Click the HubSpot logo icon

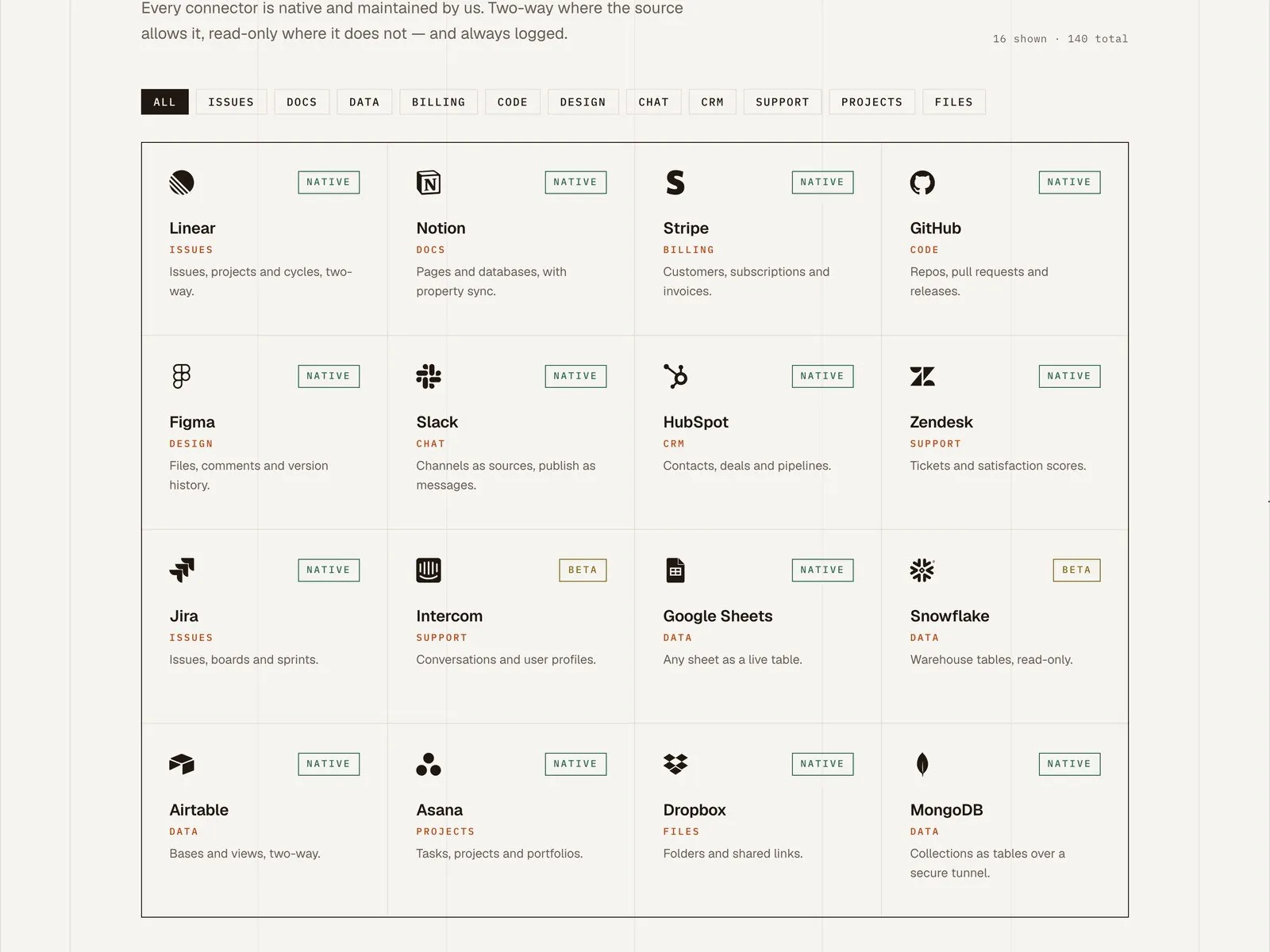(675, 376)
